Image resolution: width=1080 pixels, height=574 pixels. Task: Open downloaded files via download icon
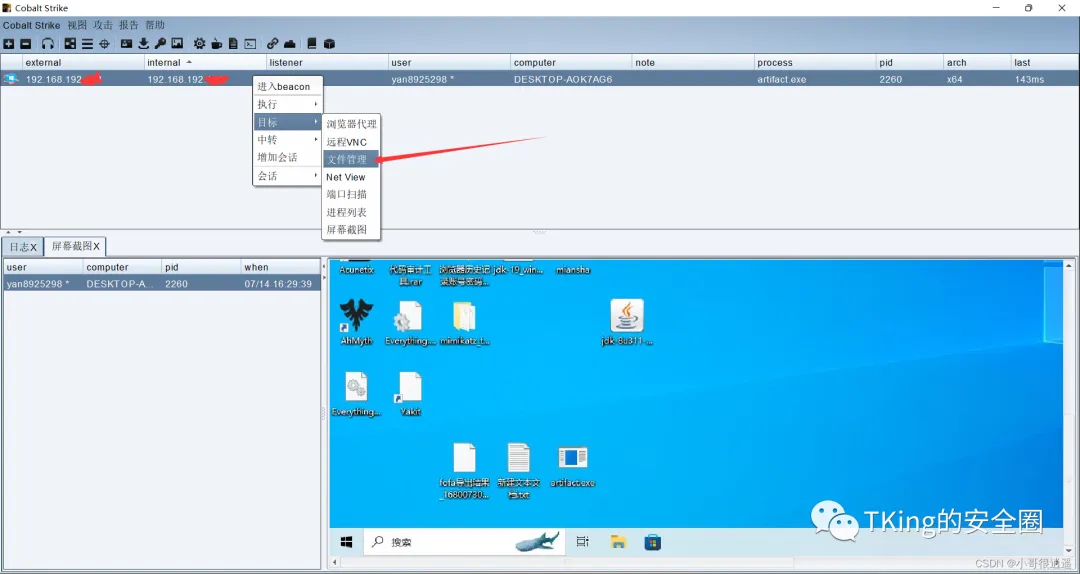[x=143, y=43]
